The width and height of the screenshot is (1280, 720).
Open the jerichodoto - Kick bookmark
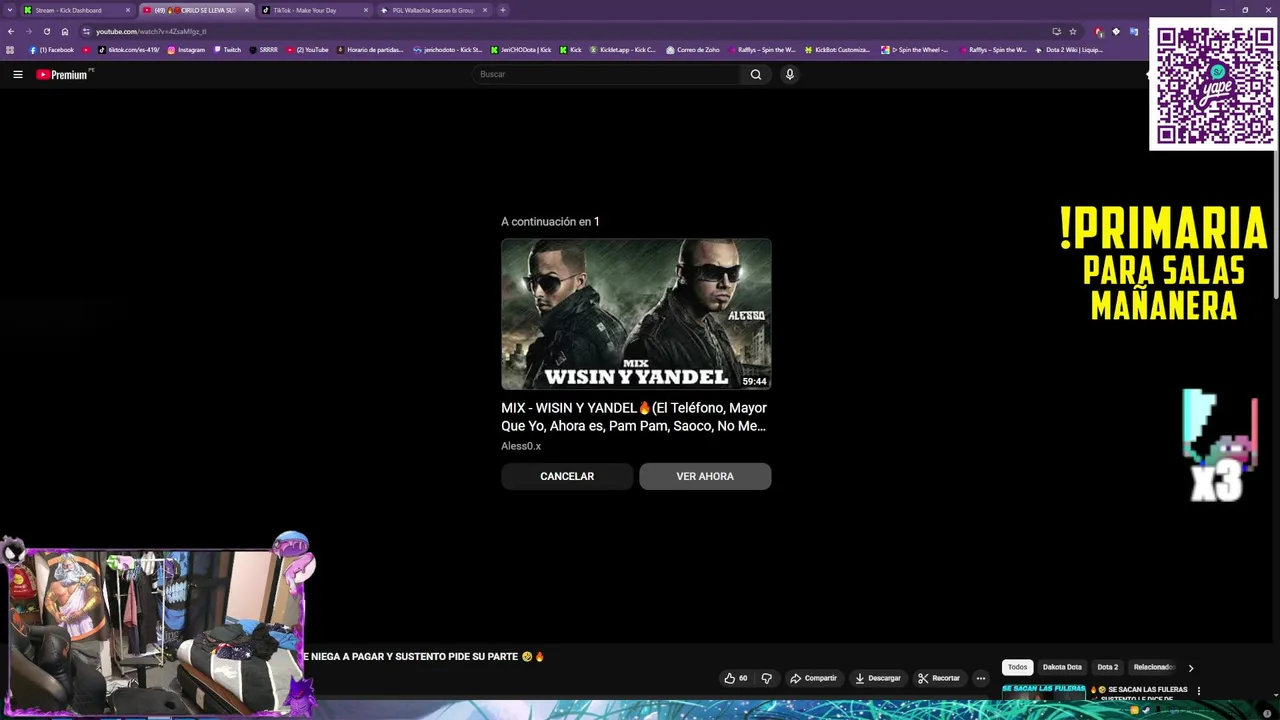click(x=448, y=50)
